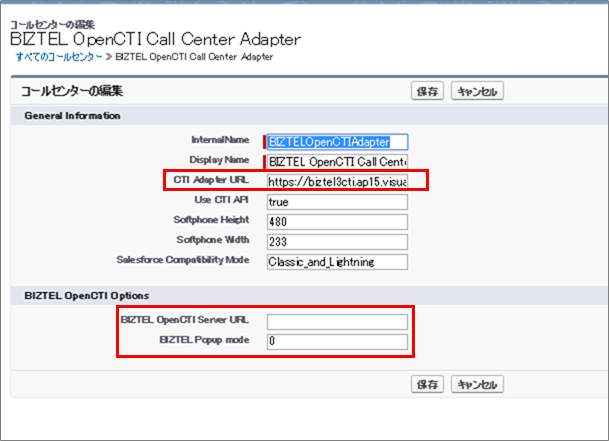Click the コールセンターの編集 panel heading beside the Save button
The image size is (609, 441).
click(72, 91)
